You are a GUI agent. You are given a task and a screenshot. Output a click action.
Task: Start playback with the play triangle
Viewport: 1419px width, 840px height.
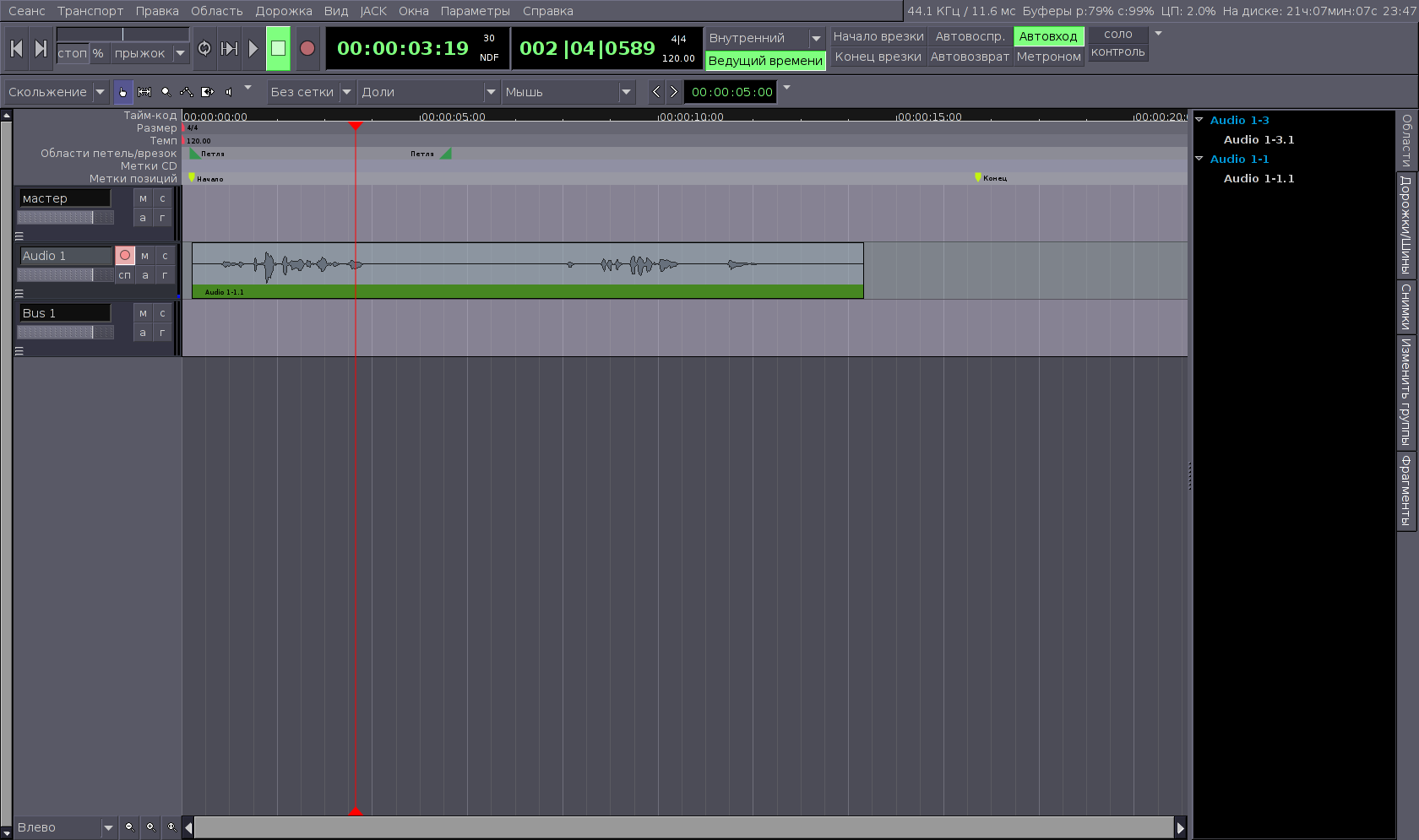[x=253, y=49]
